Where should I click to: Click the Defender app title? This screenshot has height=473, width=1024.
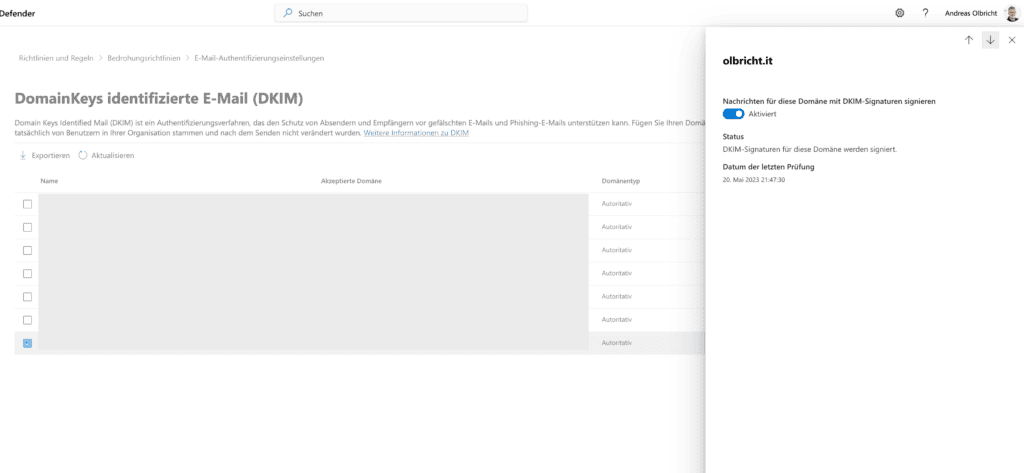coord(18,13)
